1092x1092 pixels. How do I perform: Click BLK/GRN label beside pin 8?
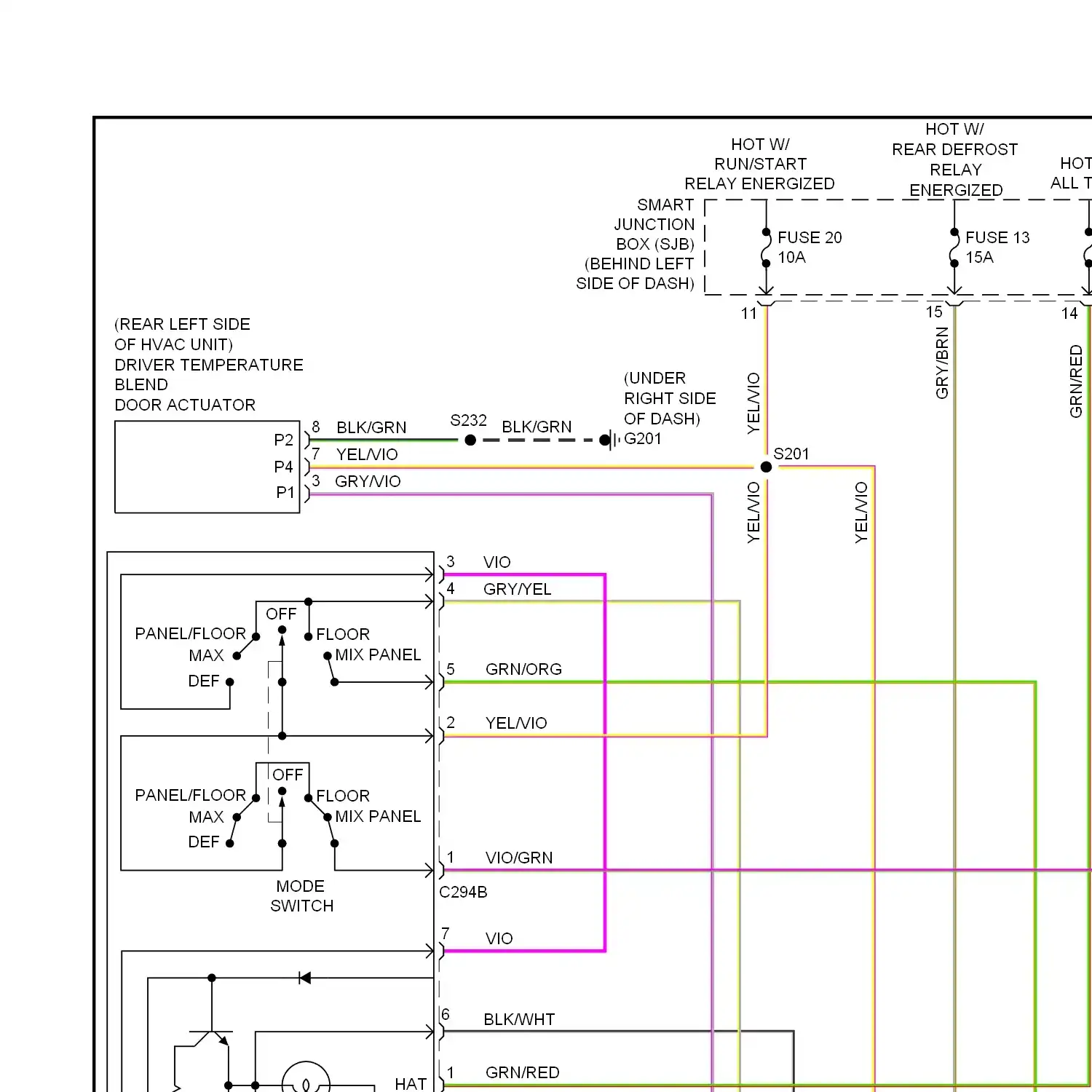click(371, 427)
